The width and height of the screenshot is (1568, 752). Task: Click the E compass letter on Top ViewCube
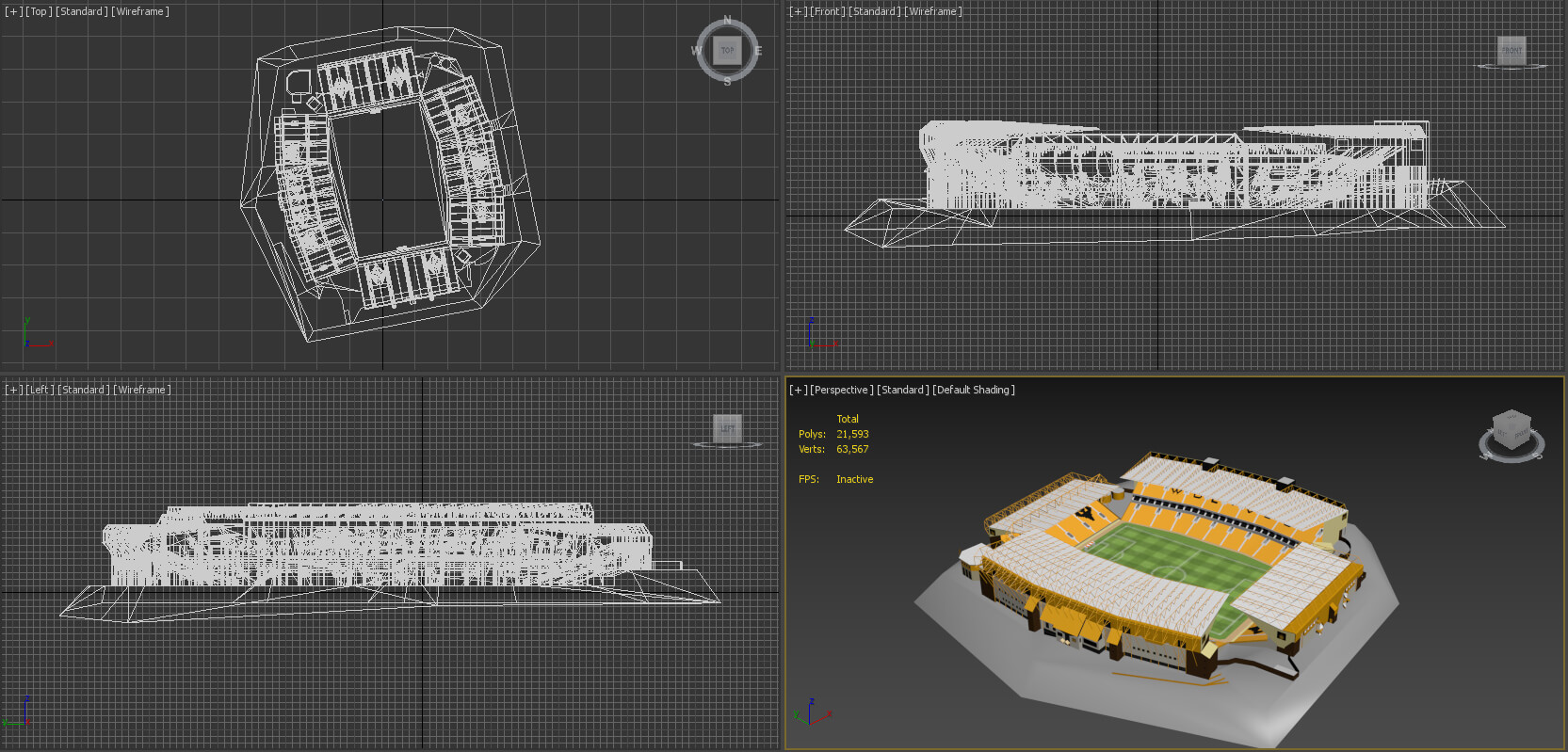pyautogui.click(x=758, y=51)
